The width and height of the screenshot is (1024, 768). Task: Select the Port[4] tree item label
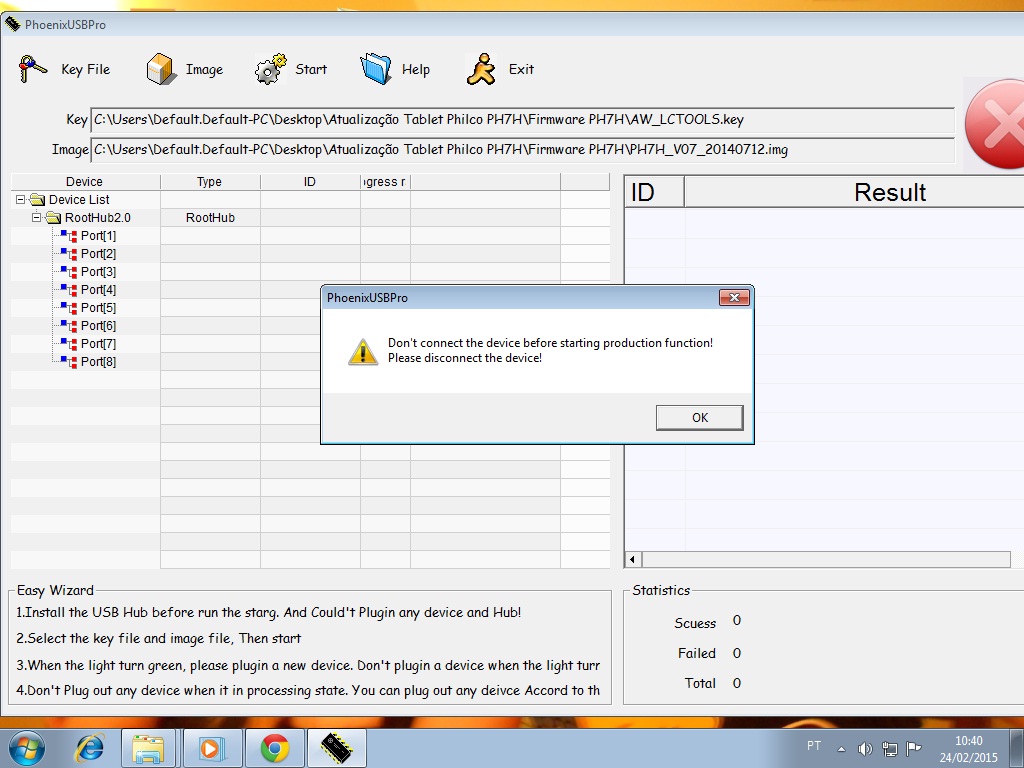[x=99, y=289]
